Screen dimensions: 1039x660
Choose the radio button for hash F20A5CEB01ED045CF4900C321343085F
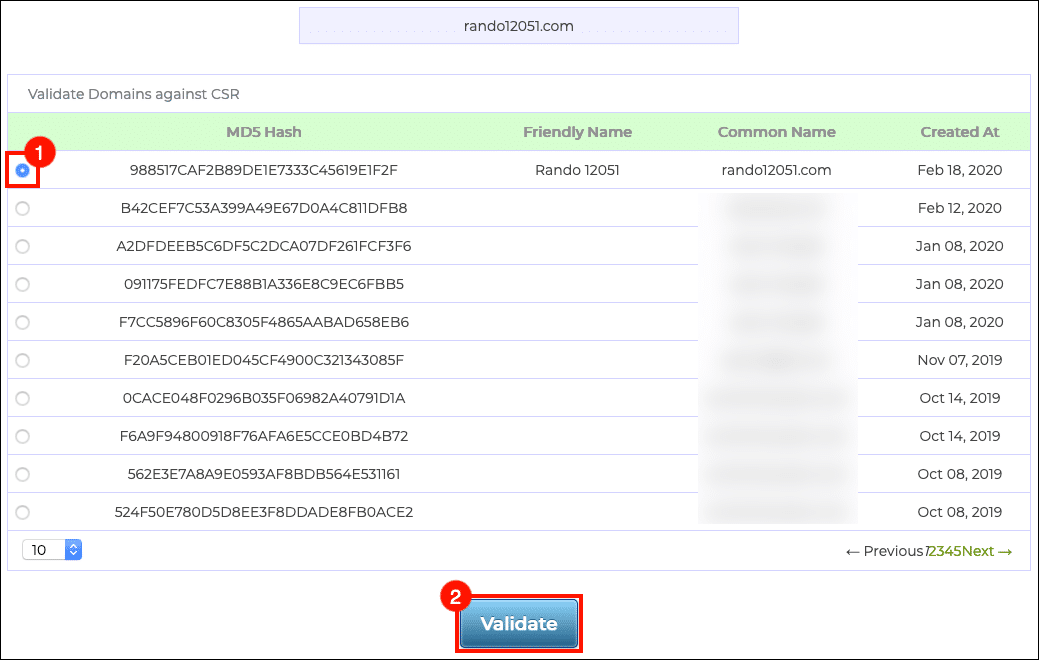point(22,360)
